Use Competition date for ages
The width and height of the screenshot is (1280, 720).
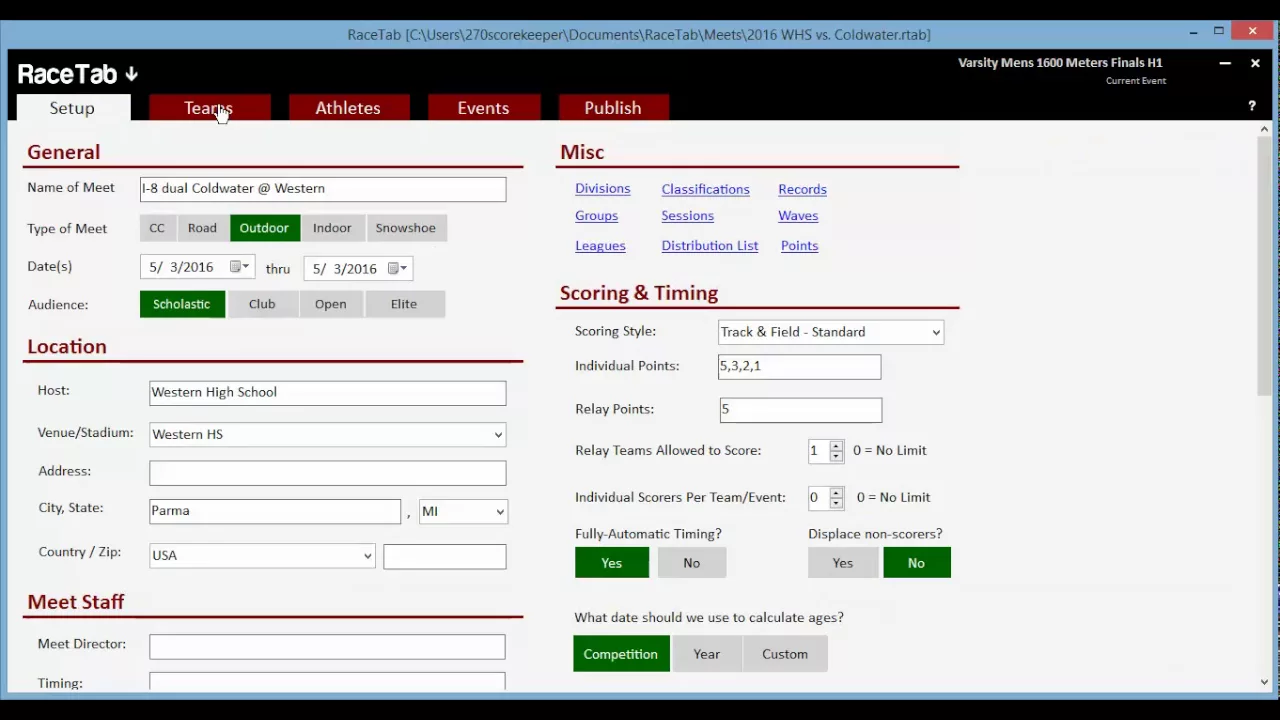click(x=621, y=654)
